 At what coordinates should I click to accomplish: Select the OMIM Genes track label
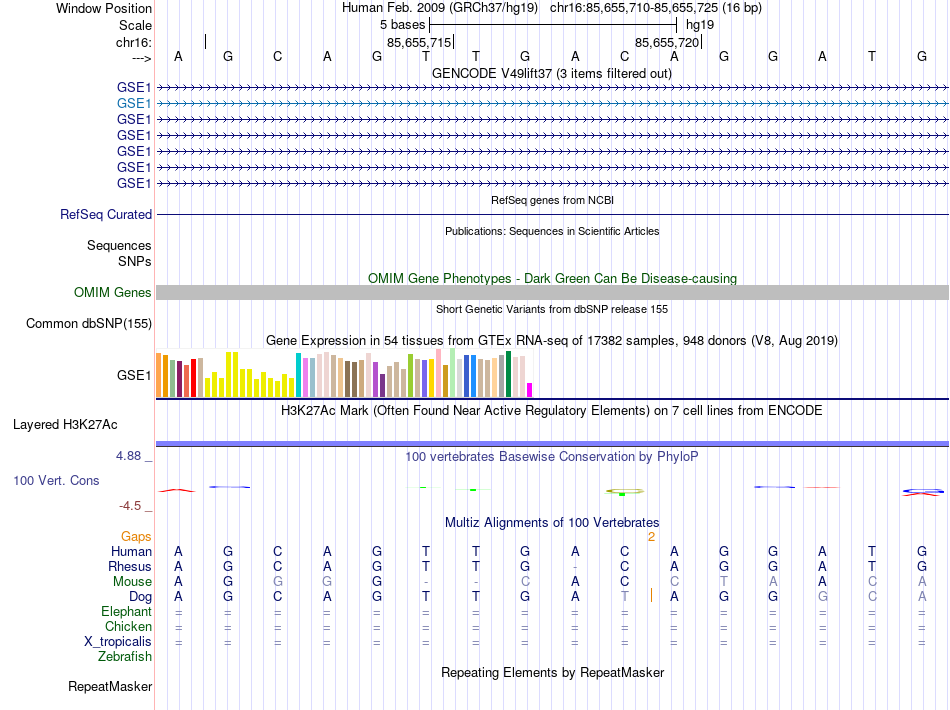click(x=113, y=293)
